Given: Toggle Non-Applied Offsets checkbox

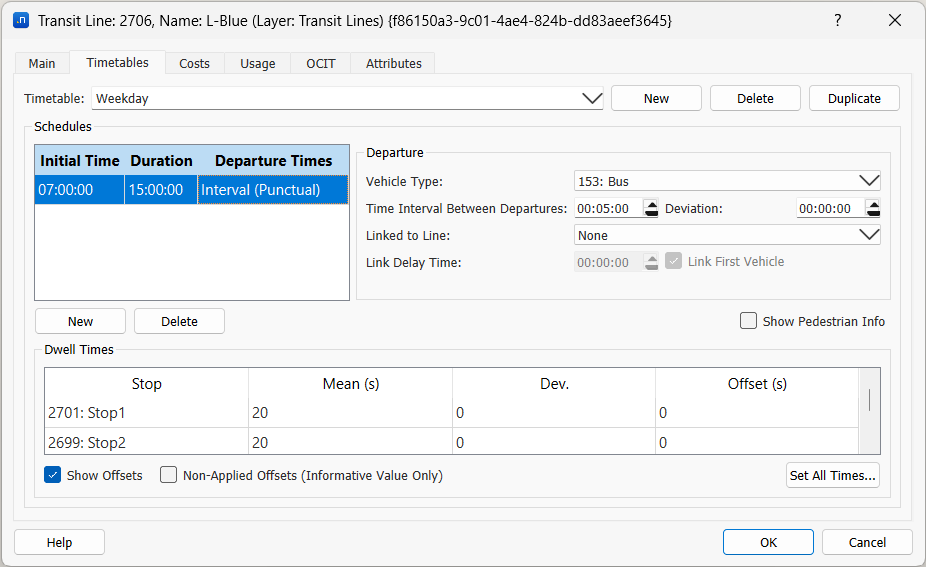Looking at the screenshot, I should (x=169, y=475).
